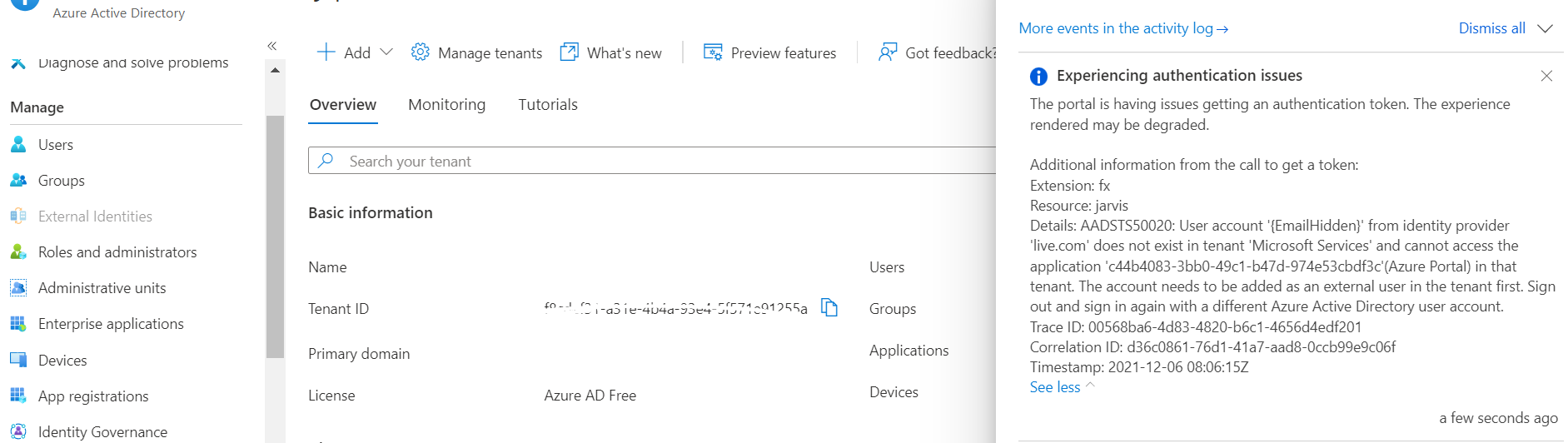Click More events in the activity log
The image size is (1568, 443).
[x=1123, y=28]
